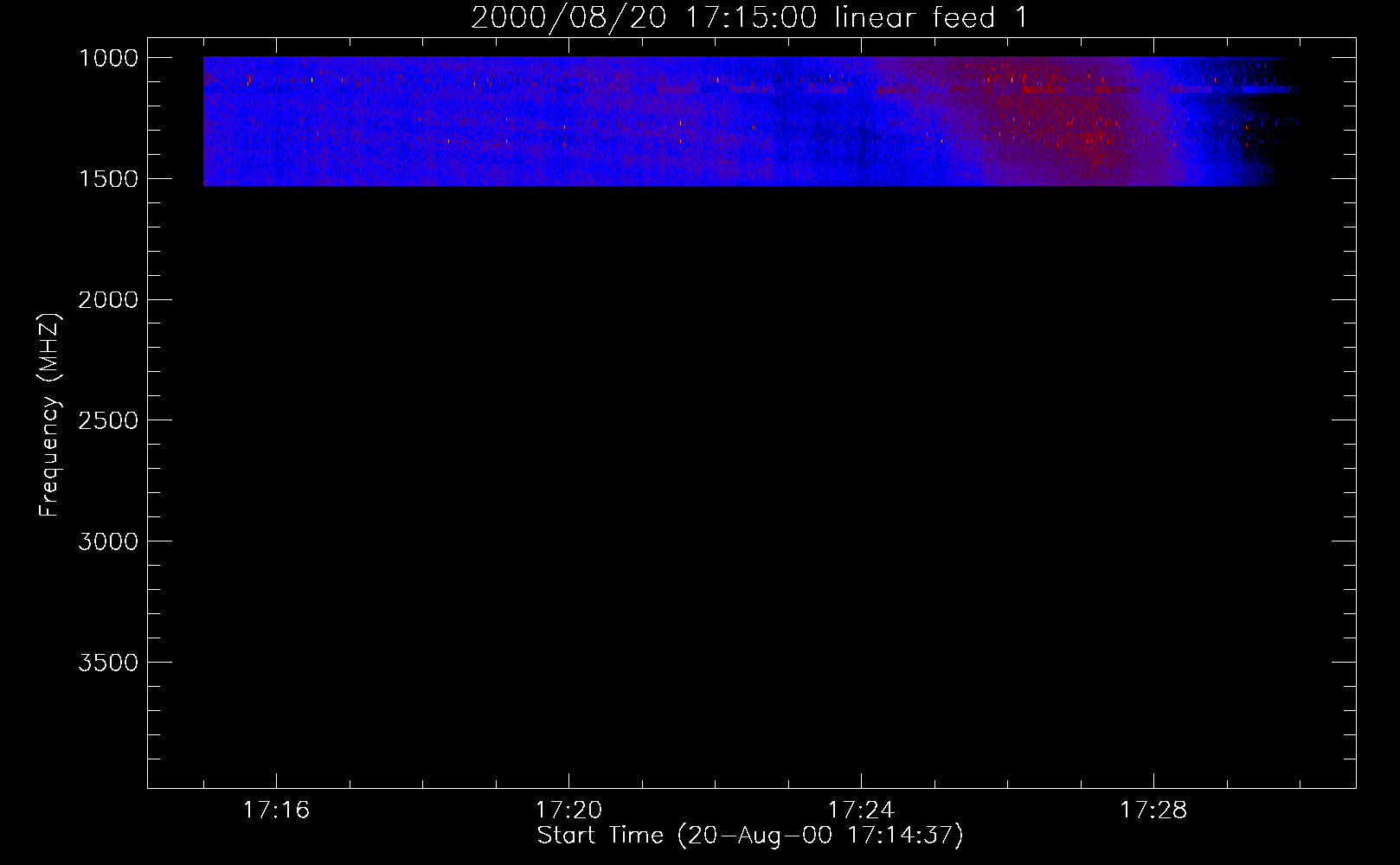Click the 'Start Time (20-Aug-00 17:14:37)' label

point(750,836)
